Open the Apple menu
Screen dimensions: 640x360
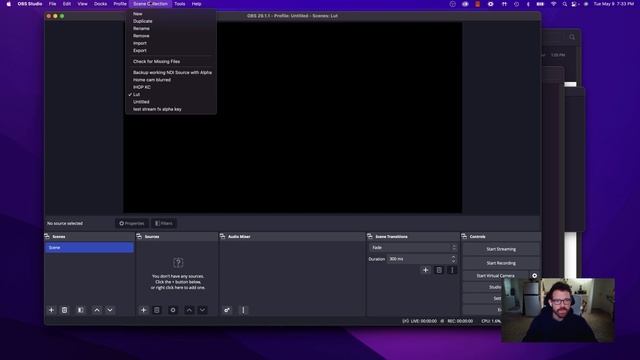coord(9,4)
